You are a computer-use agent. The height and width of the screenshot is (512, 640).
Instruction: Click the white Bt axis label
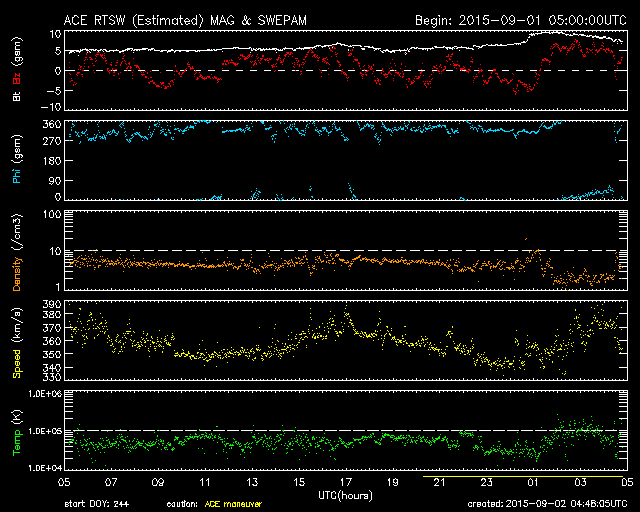(17, 96)
